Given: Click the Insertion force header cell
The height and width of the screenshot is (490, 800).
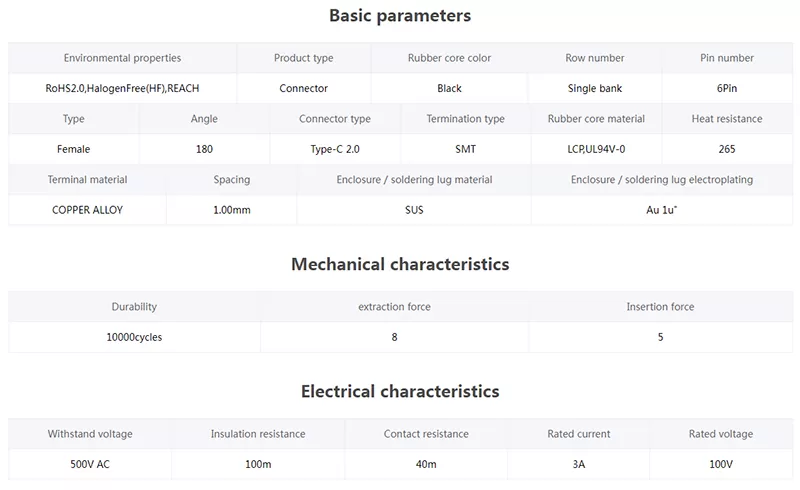Looking at the screenshot, I should pyautogui.click(x=661, y=306).
